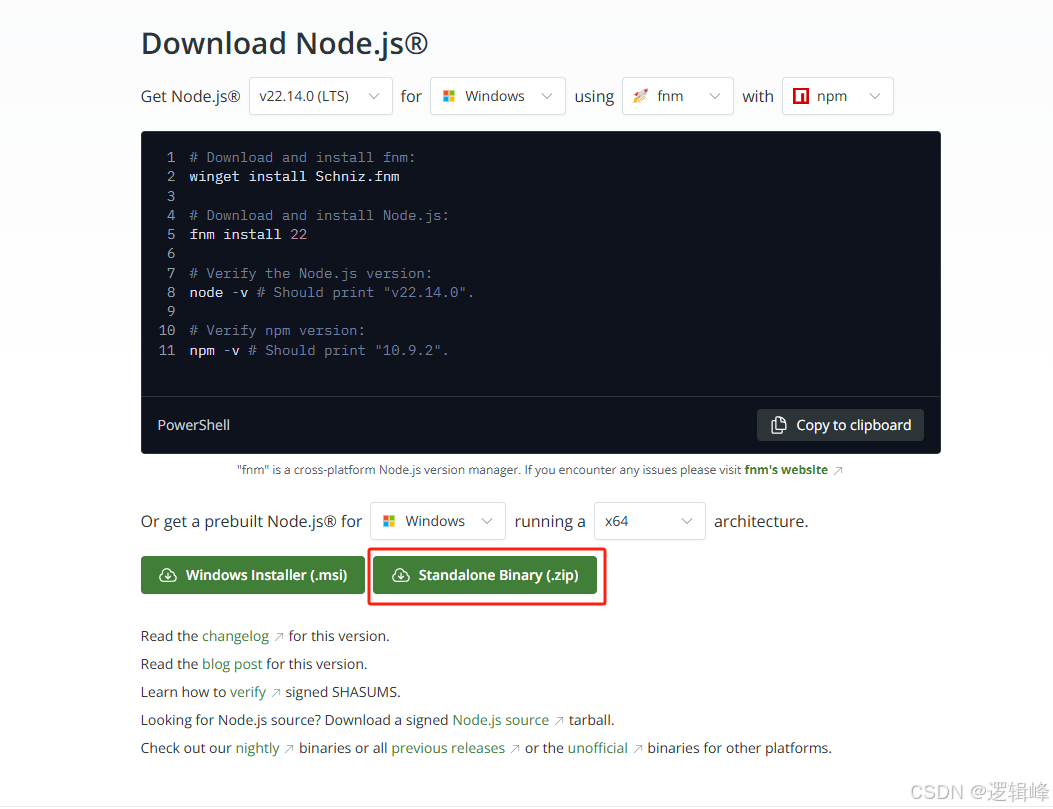Click the Windows Installer (.msi) button
The image size is (1053, 809).
[252, 575]
